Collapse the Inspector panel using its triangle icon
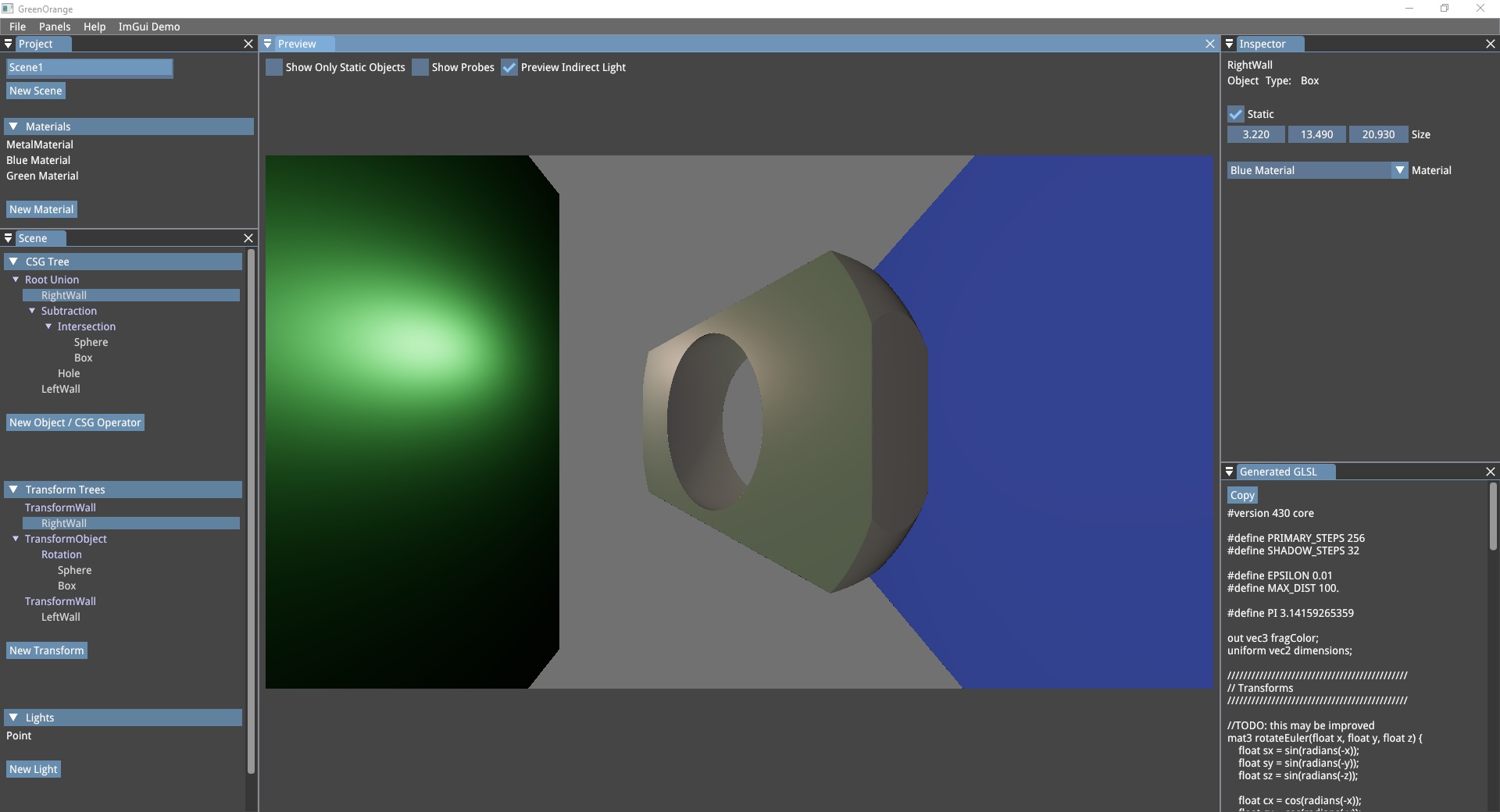The image size is (1500, 812). tap(1229, 45)
